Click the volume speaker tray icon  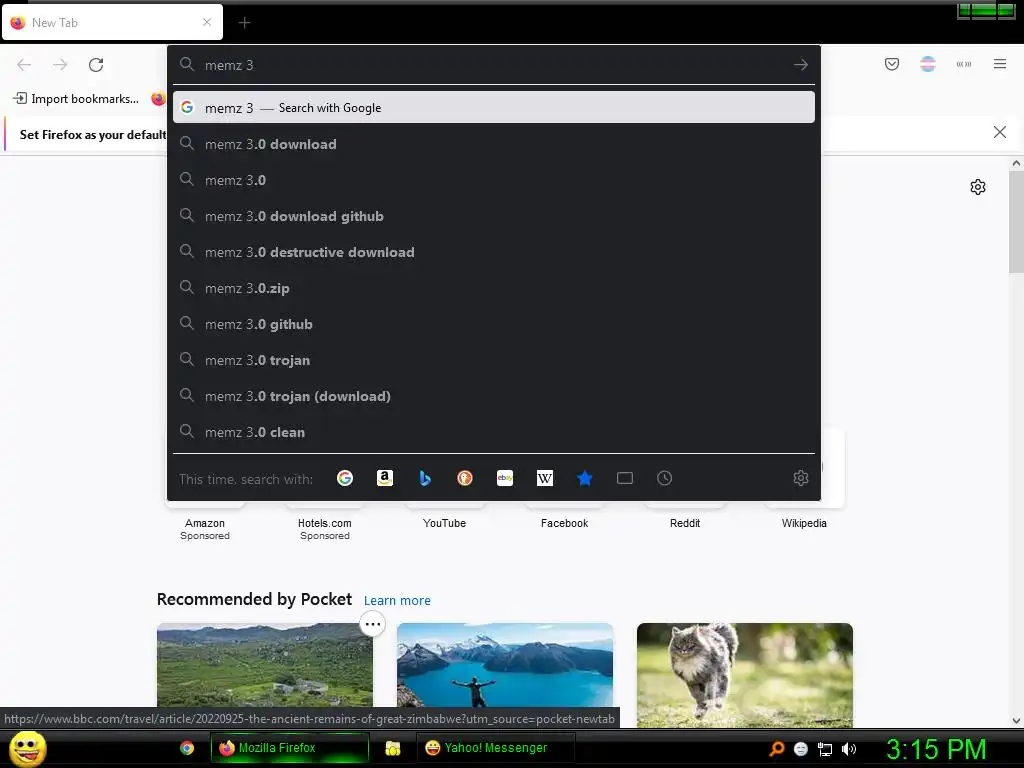tap(848, 749)
